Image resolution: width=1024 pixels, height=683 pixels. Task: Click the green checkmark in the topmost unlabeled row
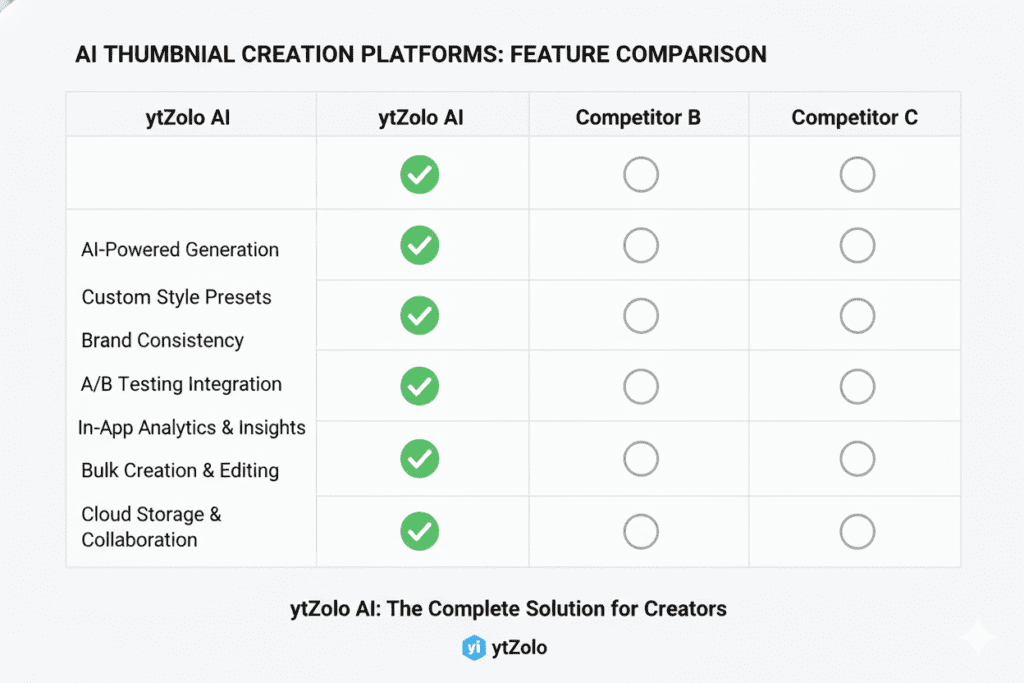coord(420,175)
